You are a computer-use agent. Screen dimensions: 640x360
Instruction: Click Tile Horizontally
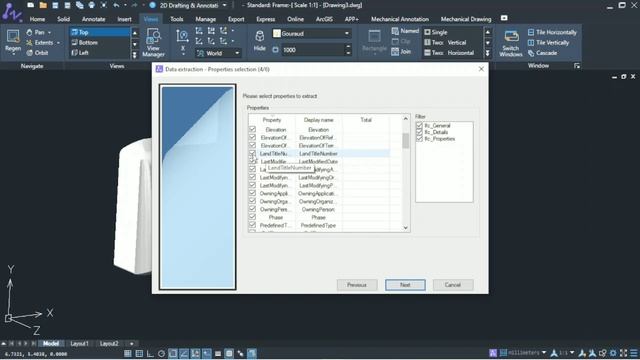tap(552, 32)
